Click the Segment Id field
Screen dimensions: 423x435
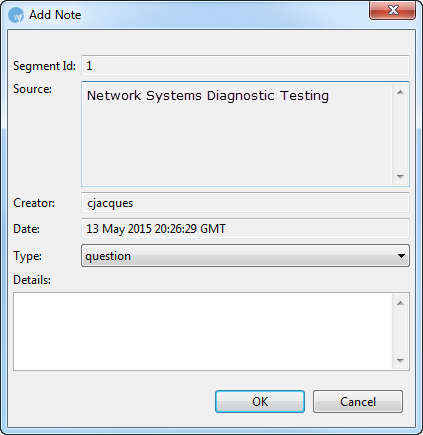point(245,65)
